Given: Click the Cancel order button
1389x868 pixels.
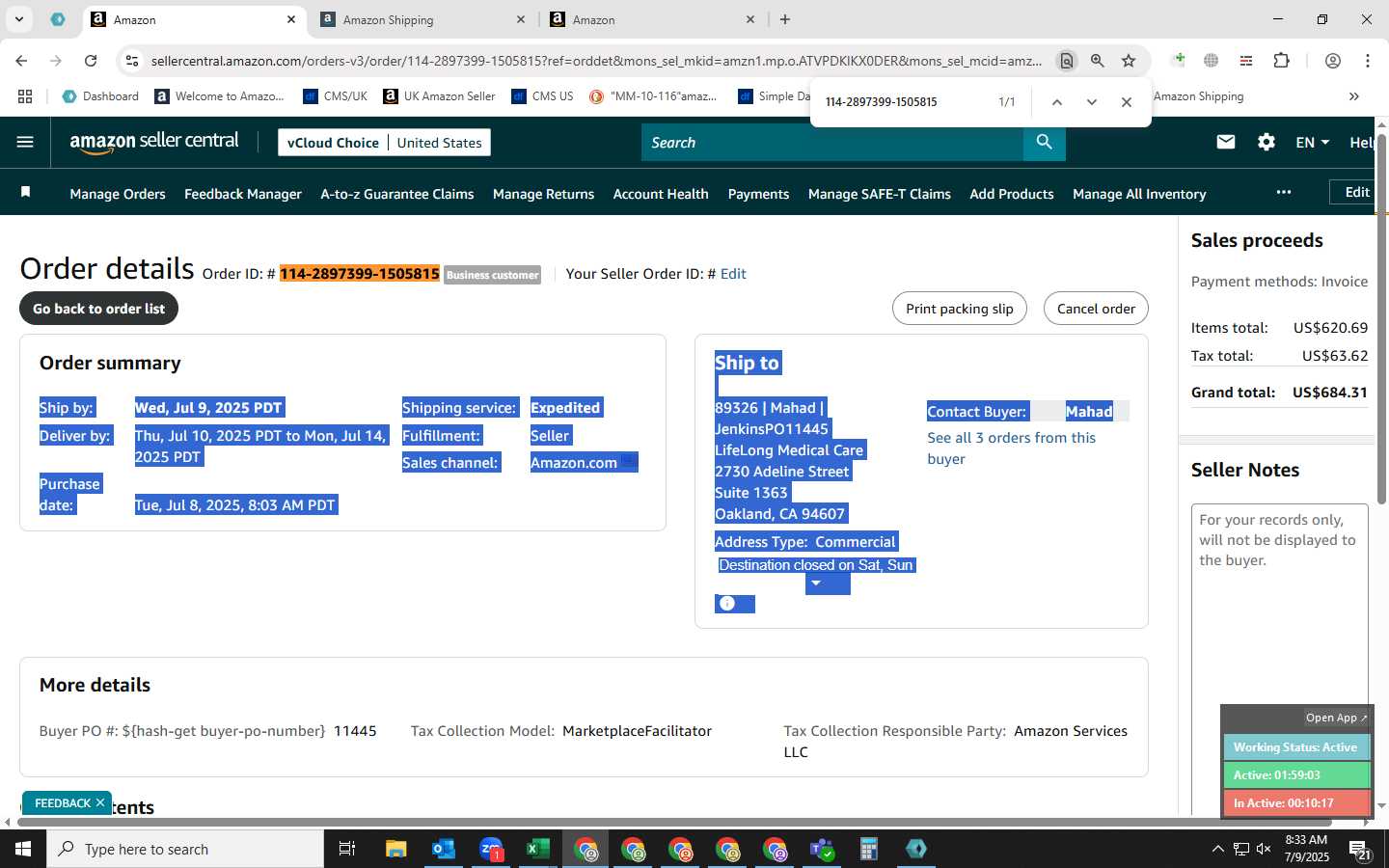Looking at the screenshot, I should click(1096, 309).
